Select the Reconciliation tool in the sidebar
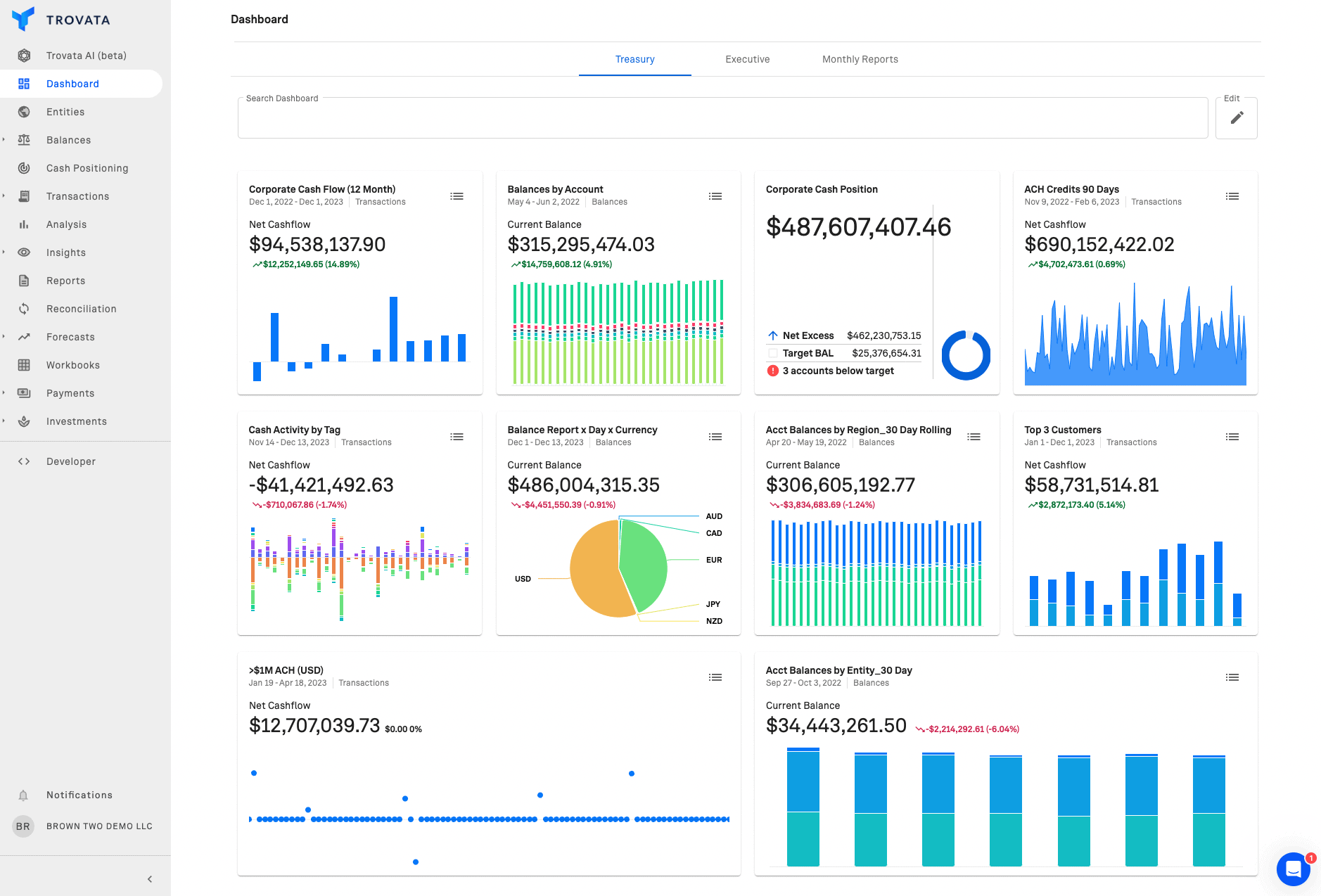The image size is (1321, 896). [x=82, y=308]
